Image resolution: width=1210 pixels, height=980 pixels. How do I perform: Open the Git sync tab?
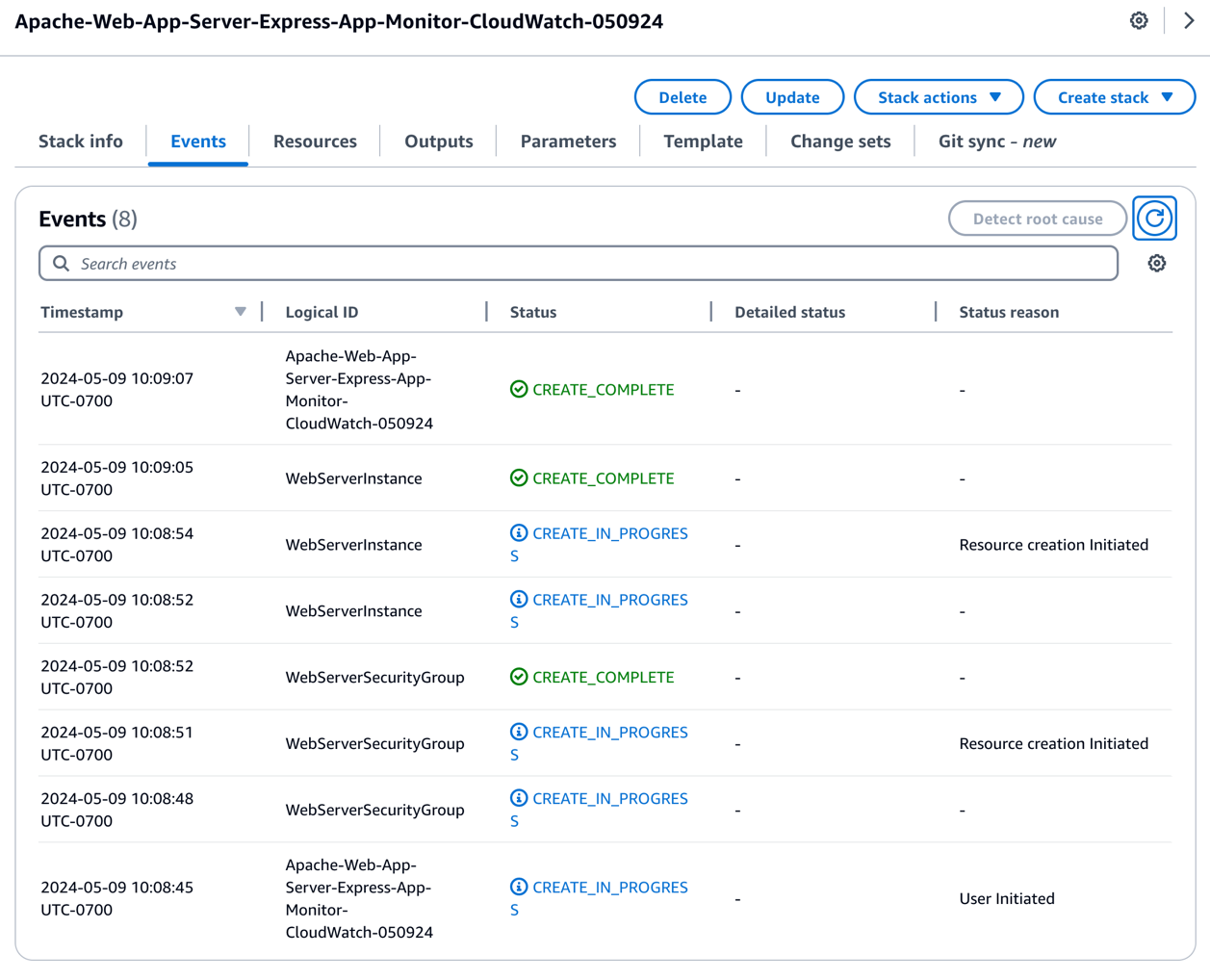click(x=997, y=142)
